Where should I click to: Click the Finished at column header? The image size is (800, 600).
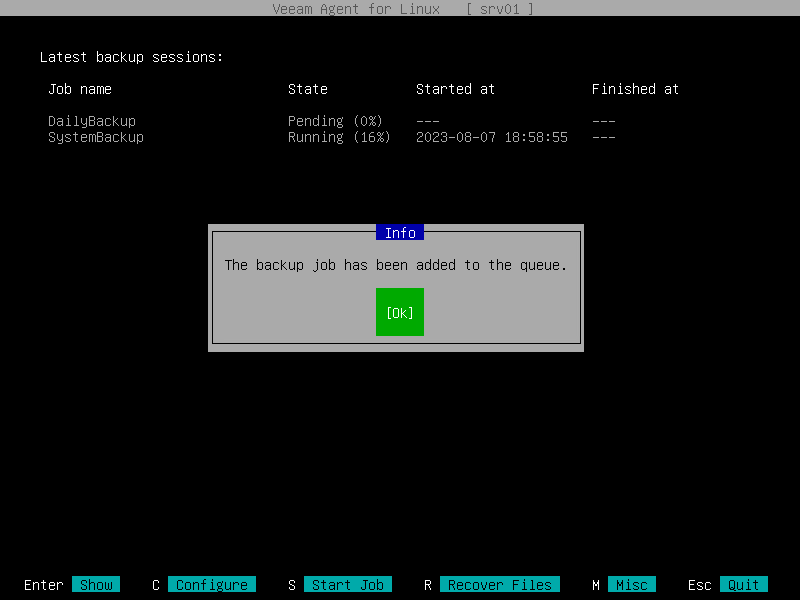pyautogui.click(x=635, y=89)
